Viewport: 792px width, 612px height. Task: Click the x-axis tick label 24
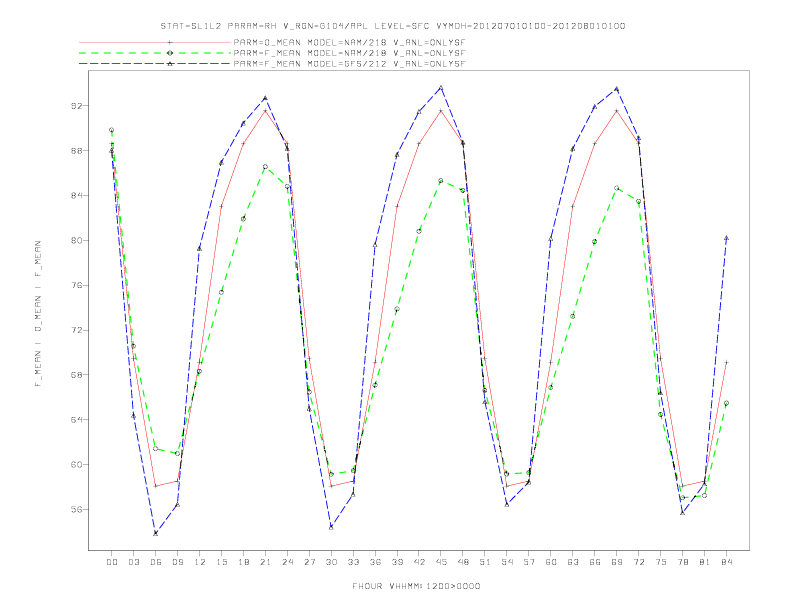click(x=287, y=562)
